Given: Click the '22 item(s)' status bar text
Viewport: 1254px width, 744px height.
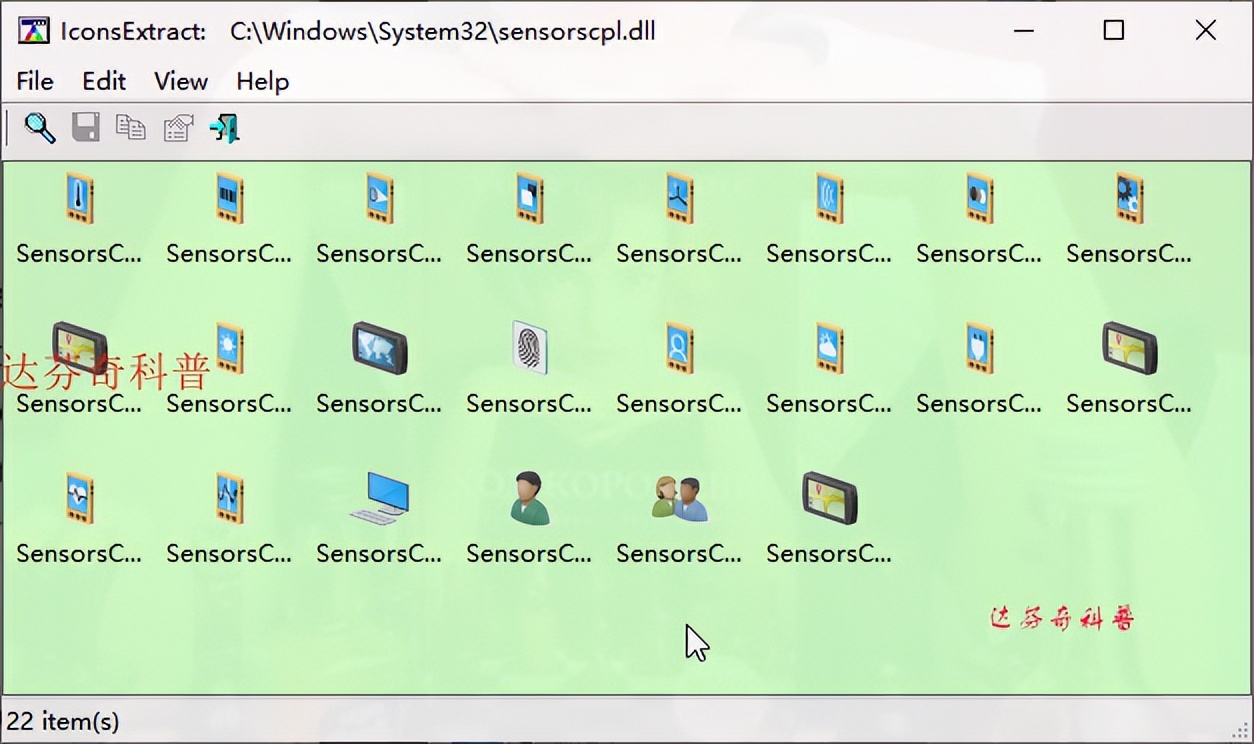Looking at the screenshot, I should tap(62, 720).
